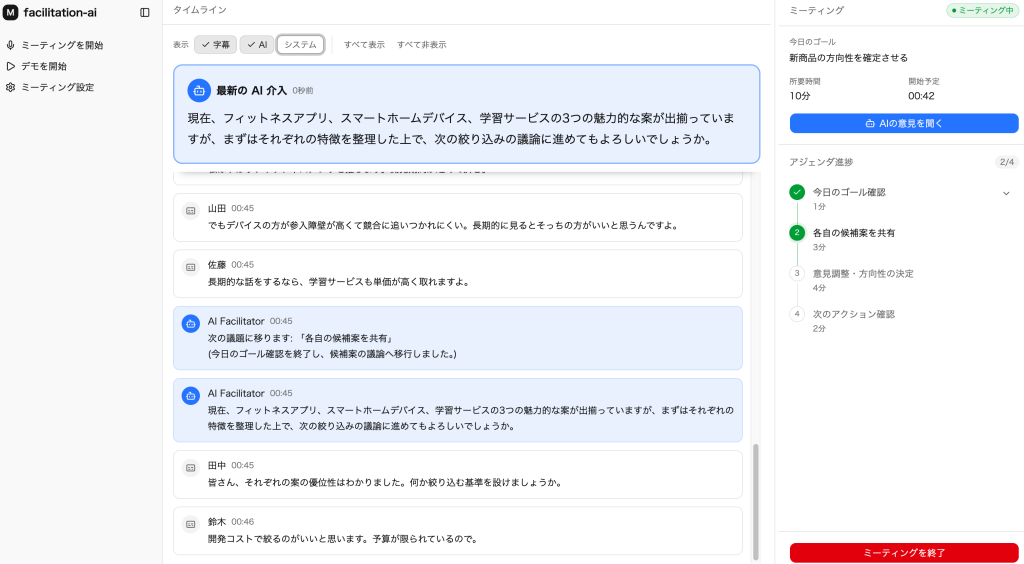The width and height of the screenshot is (1024, 564).
Task: Click the caption icon on 佐藤's message
Action: pos(191,267)
